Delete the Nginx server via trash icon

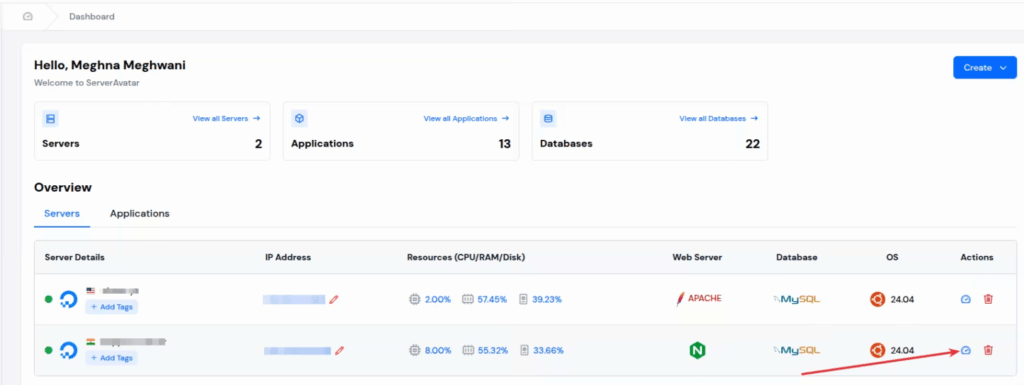click(x=988, y=350)
